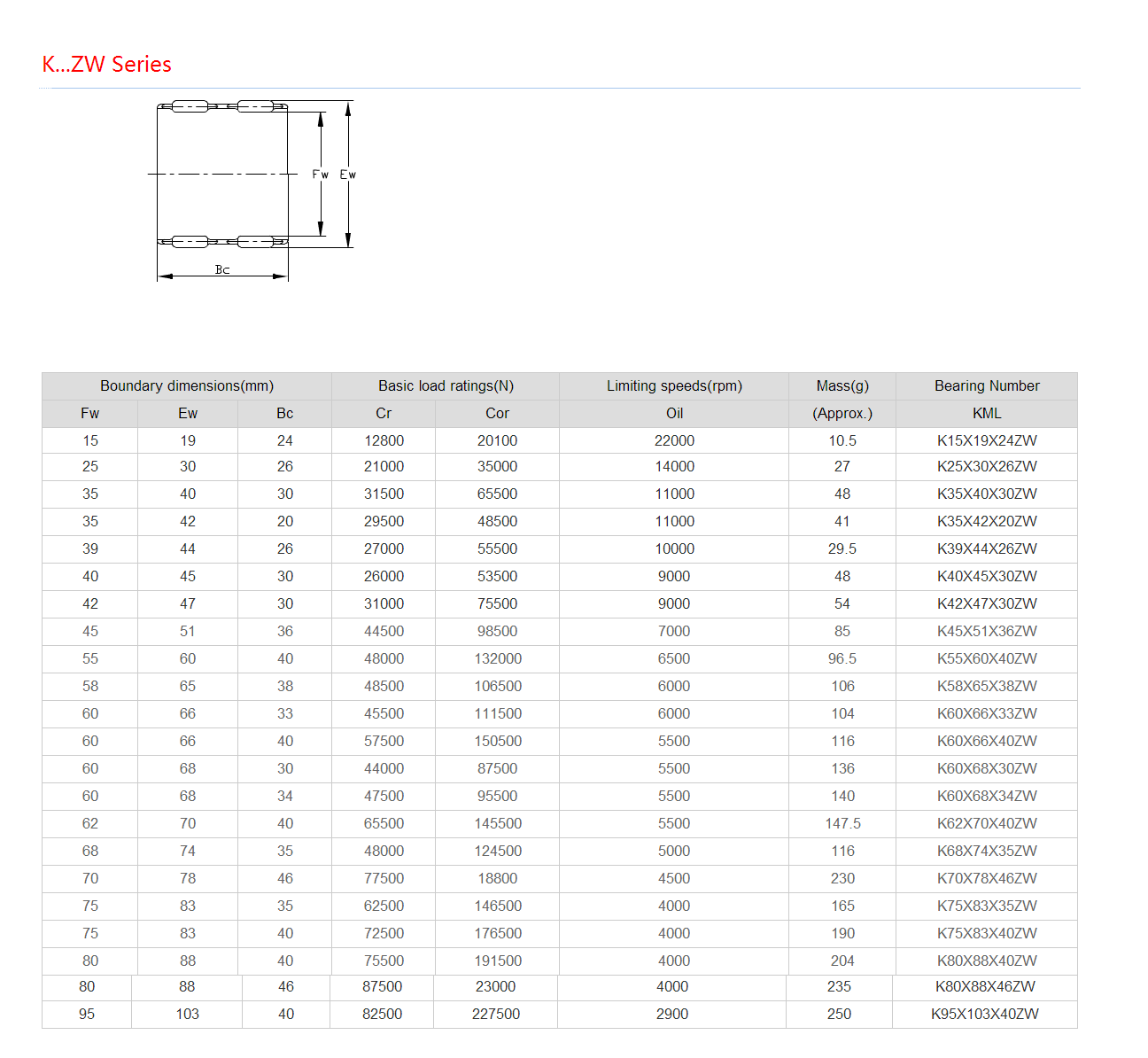Click the mass value 10.5
Viewport: 1148px width, 1058px height.
click(x=842, y=440)
